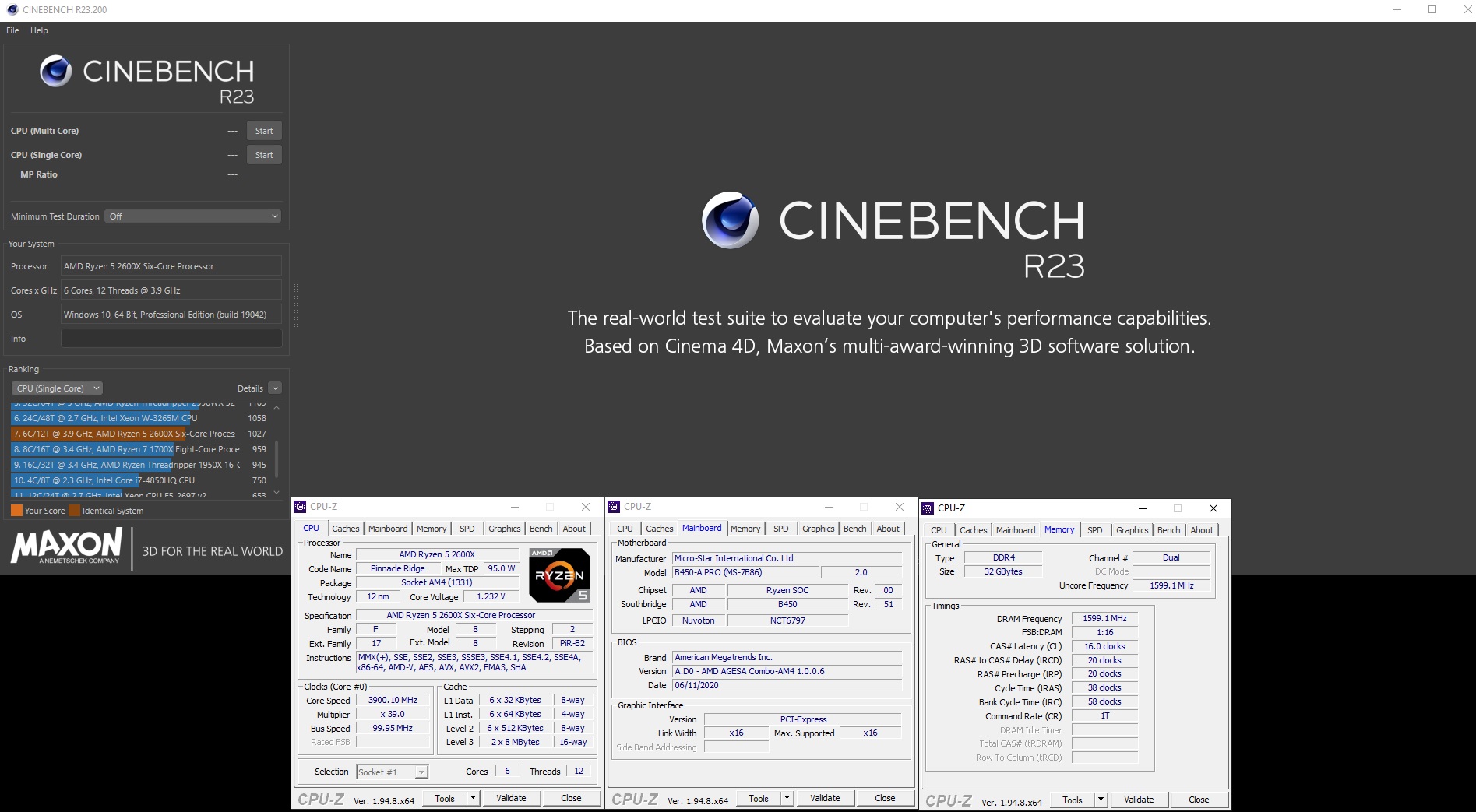Open the Bench tab in first CPU-Z window
The image size is (1476, 812).
point(541,529)
